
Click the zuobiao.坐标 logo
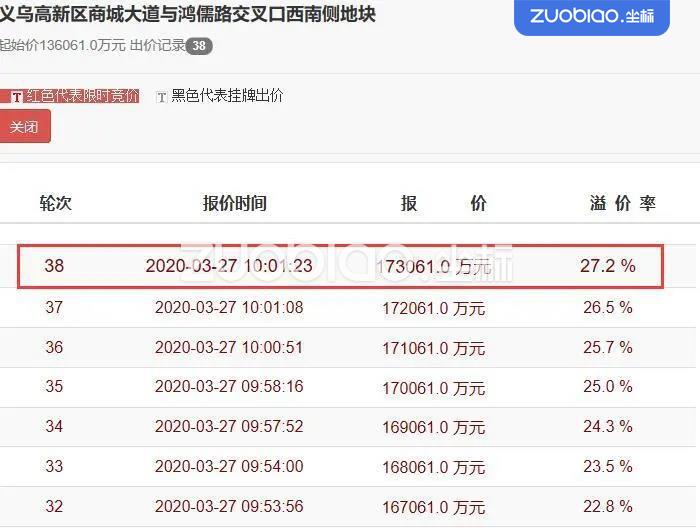point(592,18)
